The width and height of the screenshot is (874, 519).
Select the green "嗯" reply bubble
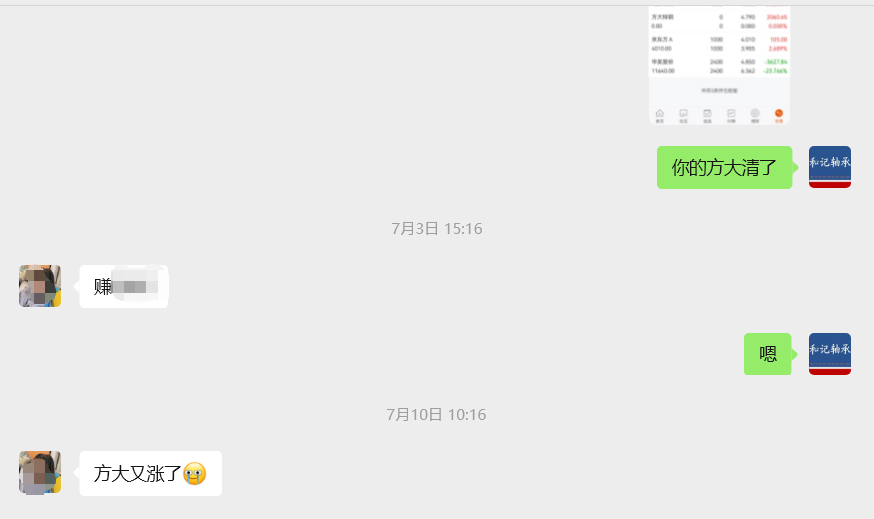tap(768, 354)
